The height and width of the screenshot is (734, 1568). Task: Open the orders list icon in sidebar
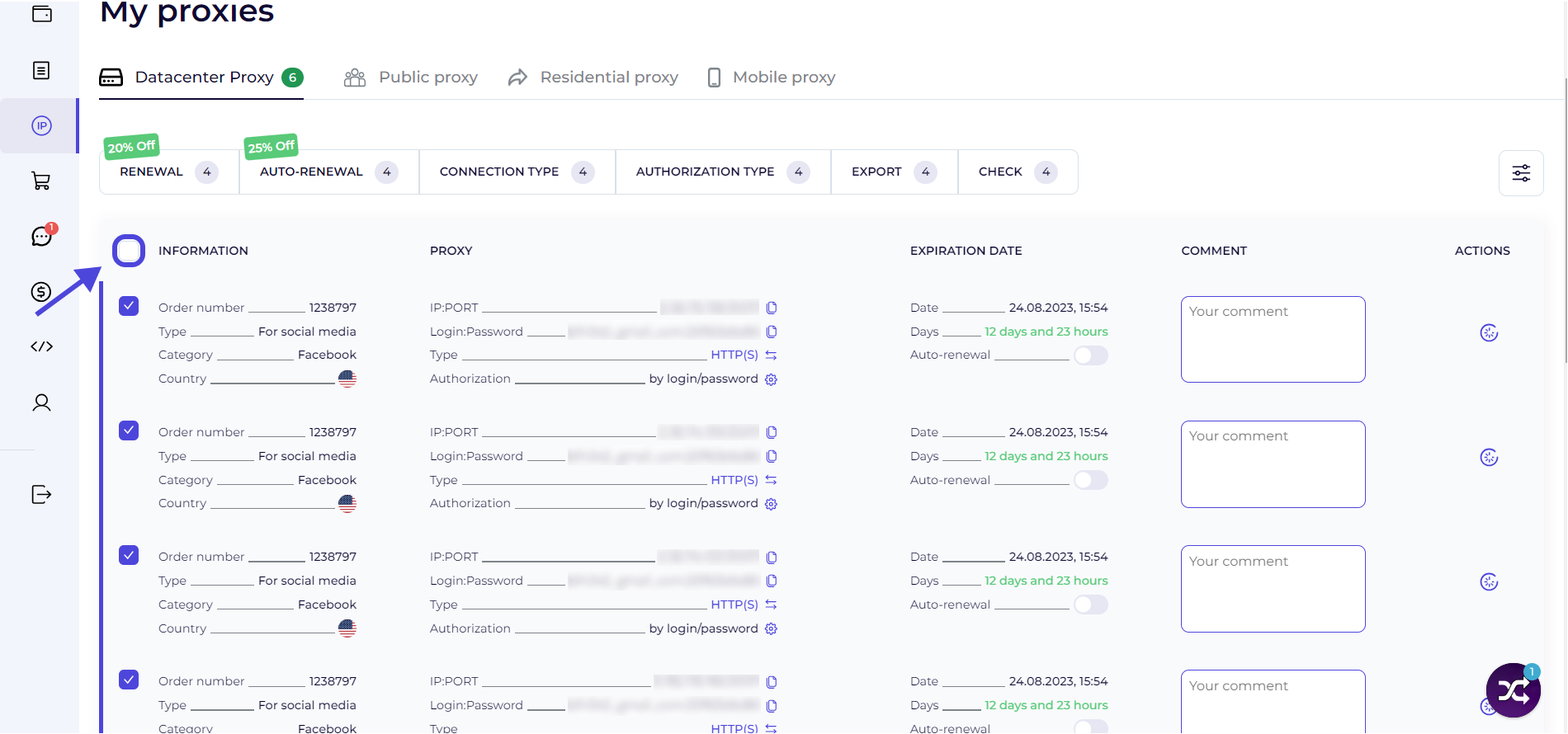click(x=41, y=70)
